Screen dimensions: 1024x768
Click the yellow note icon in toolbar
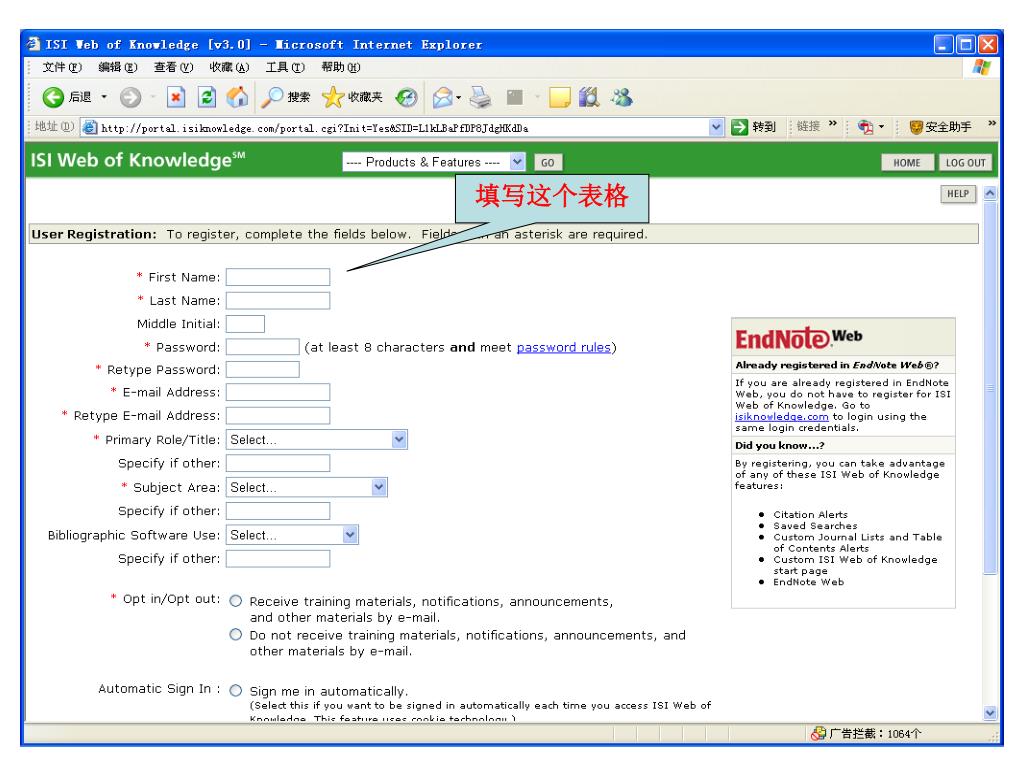click(560, 97)
